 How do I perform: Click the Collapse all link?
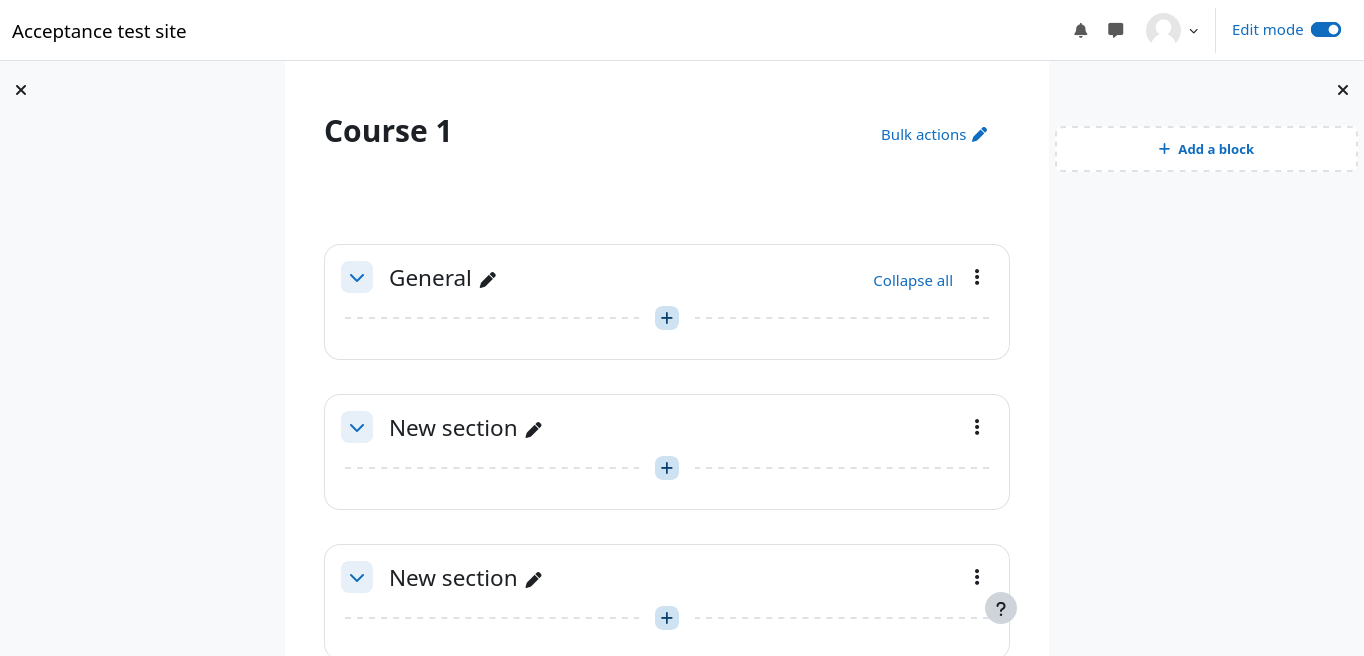(x=913, y=281)
